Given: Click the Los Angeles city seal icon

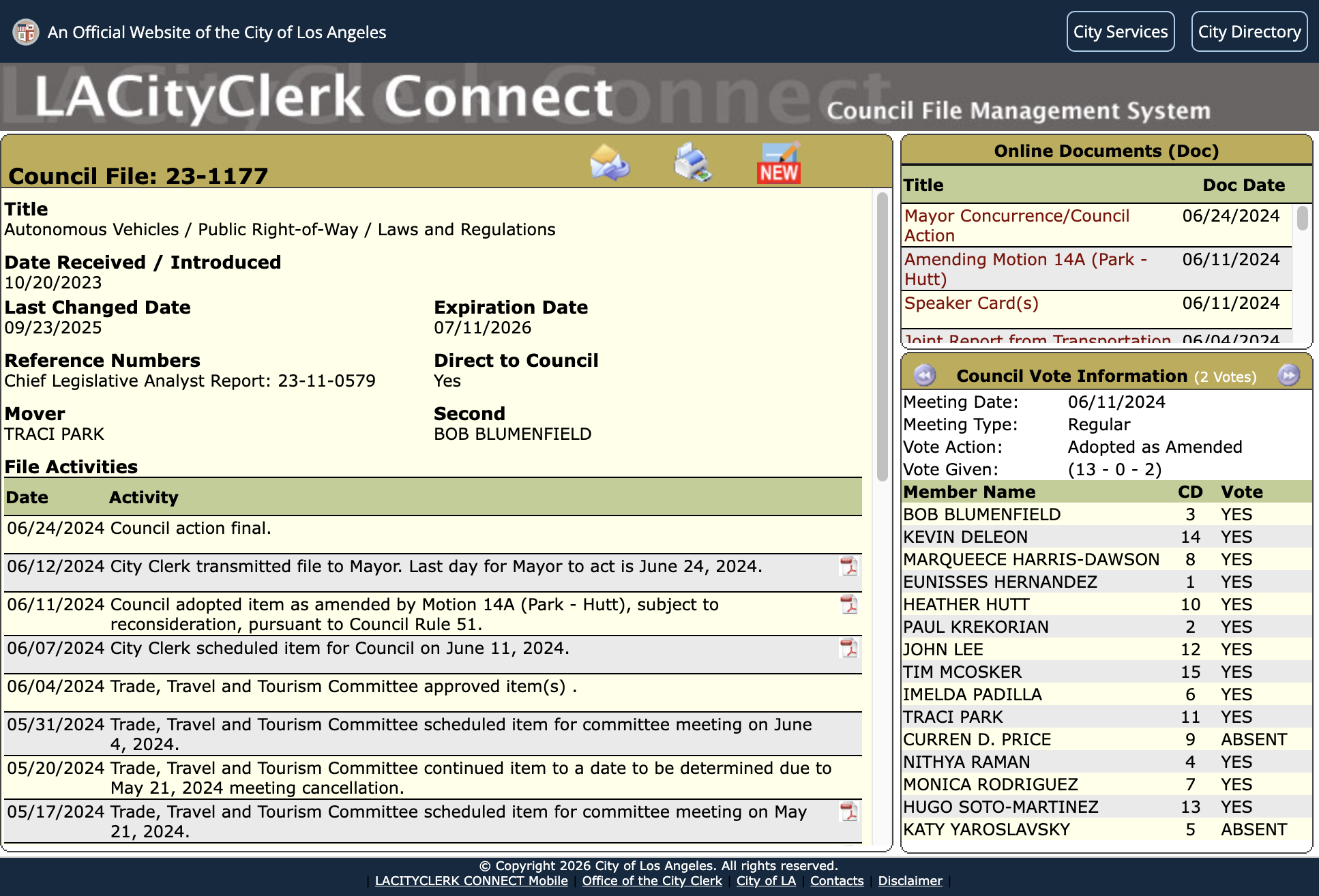Looking at the screenshot, I should [26, 32].
